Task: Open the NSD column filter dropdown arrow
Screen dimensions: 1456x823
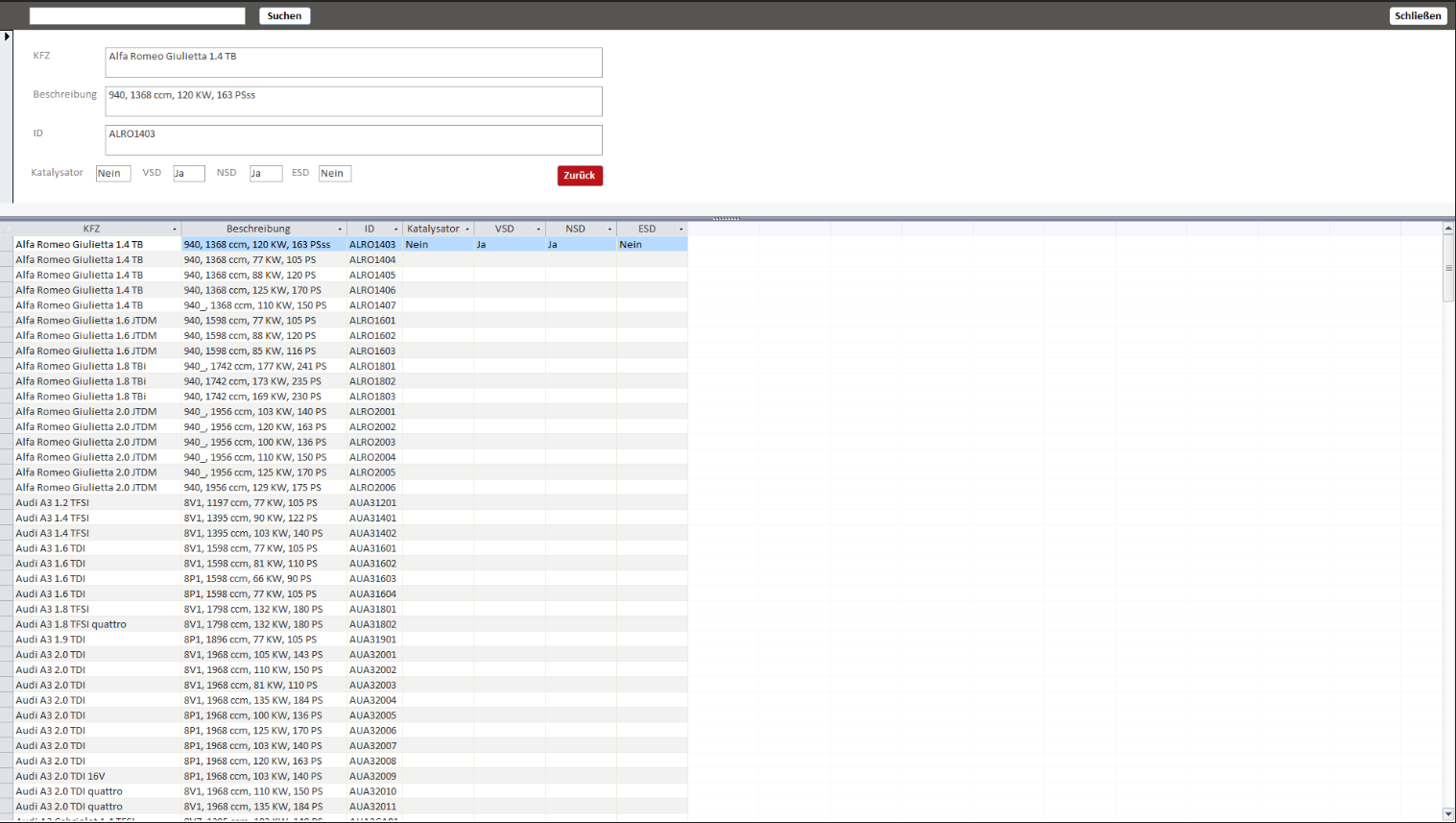Action: click(x=609, y=230)
